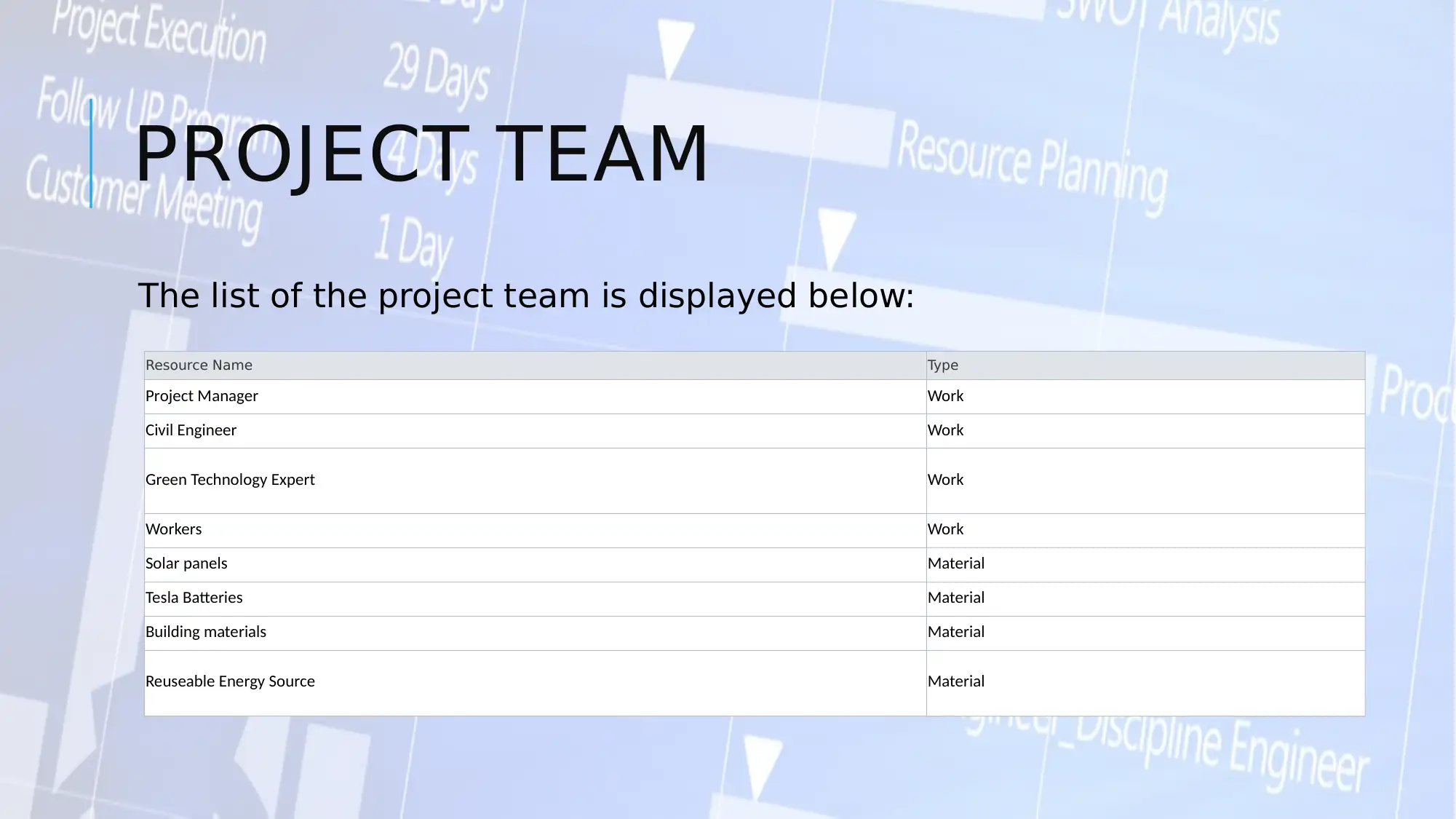
Task: Click the 'Workers' table cell
Action: [x=536, y=531]
